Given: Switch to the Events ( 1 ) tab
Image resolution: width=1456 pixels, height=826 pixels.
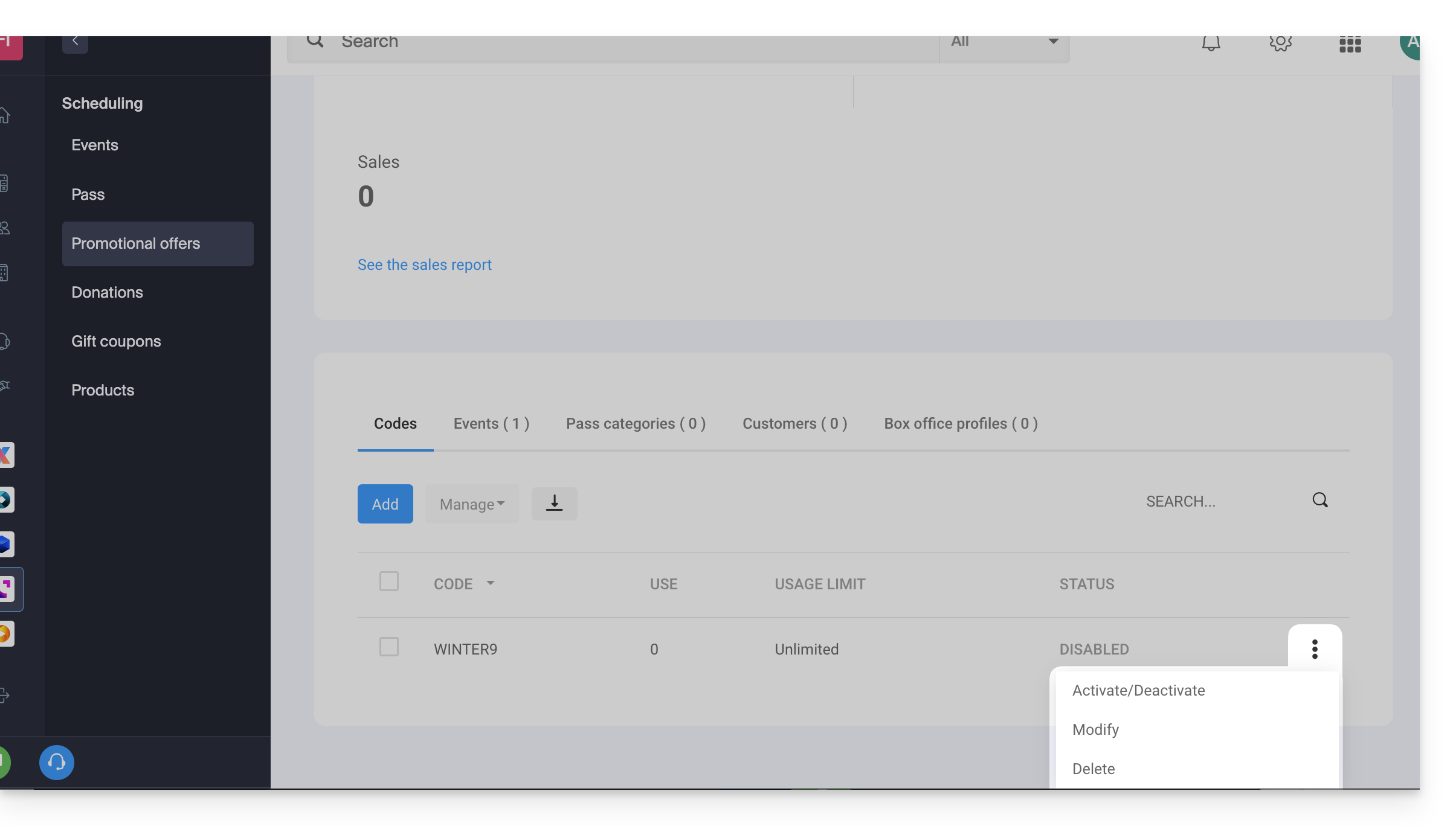Looking at the screenshot, I should point(491,424).
